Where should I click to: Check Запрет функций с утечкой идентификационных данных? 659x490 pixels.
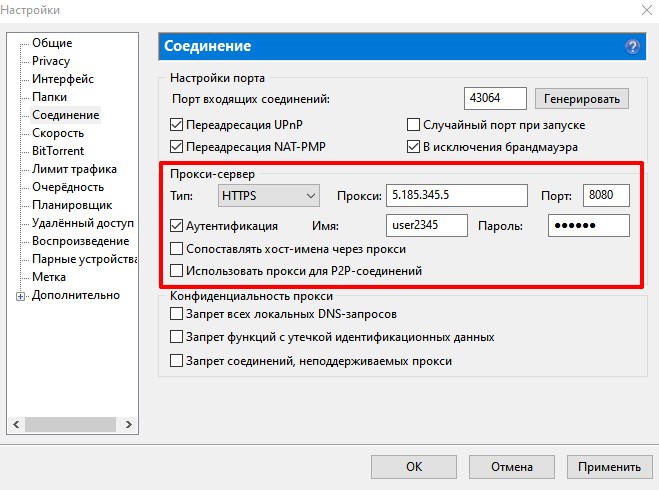pyautogui.click(x=177, y=337)
